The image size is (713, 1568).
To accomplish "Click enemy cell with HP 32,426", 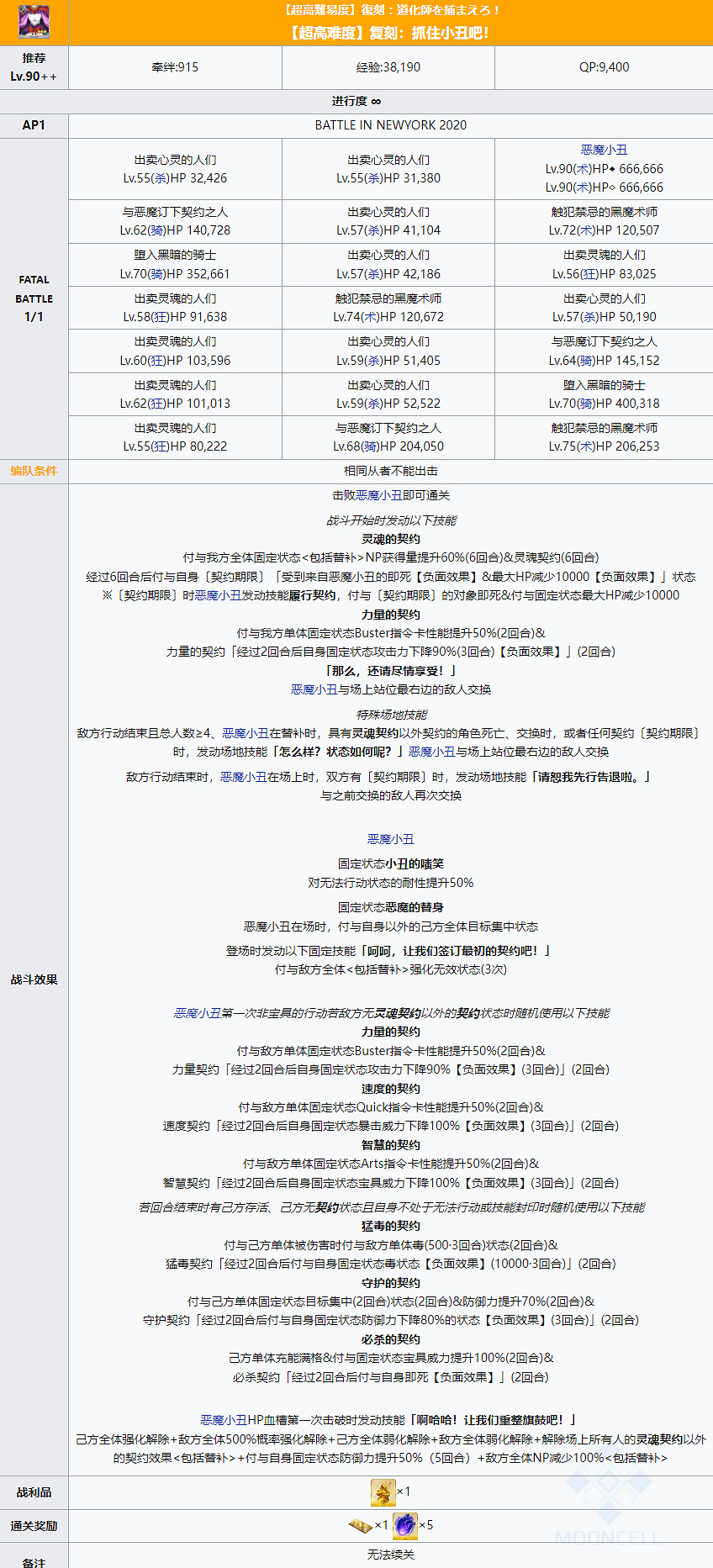I will [x=175, y=169].
